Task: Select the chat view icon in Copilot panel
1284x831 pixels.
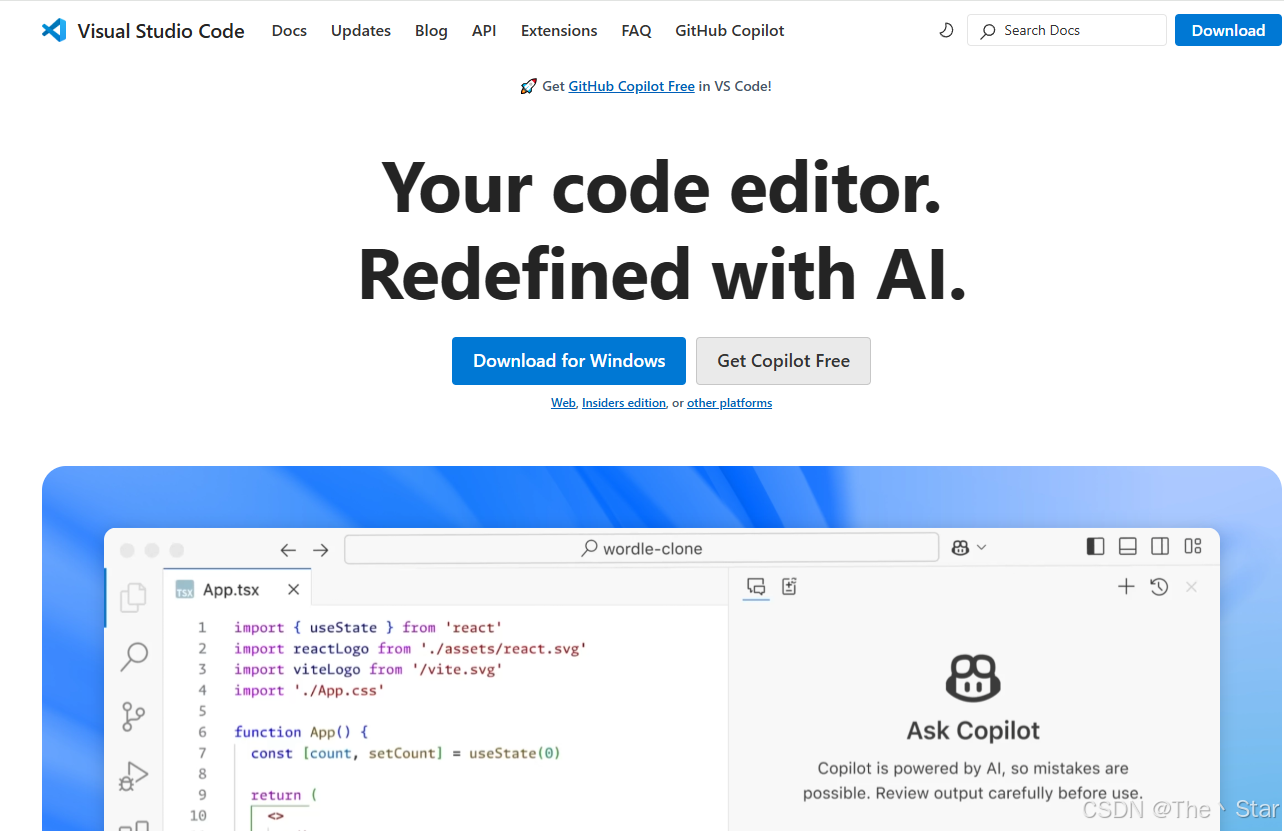Action: tap(756, 587)
